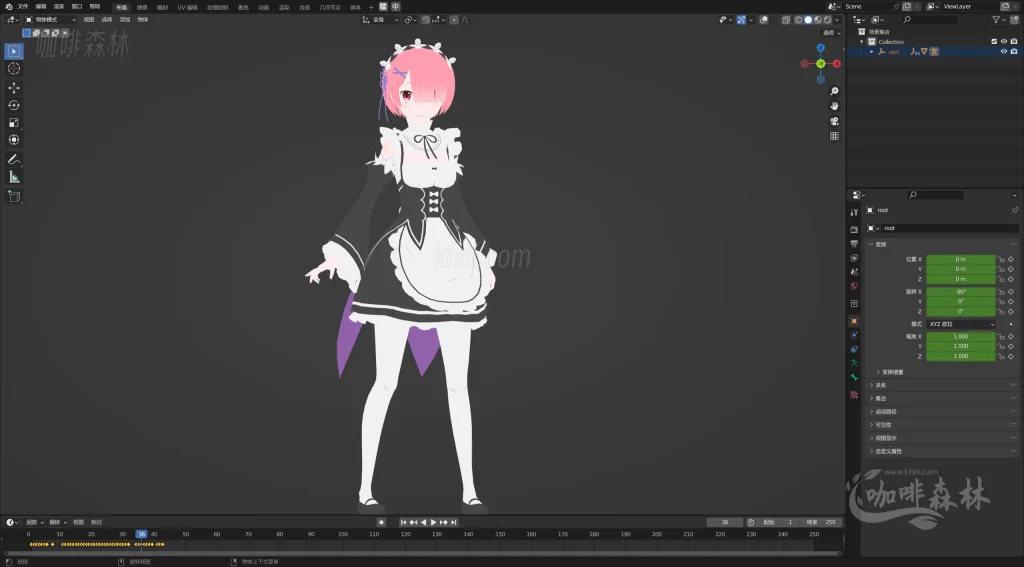Toggle the camera view icon
The height and width of the screenshot is (567, 1024).
[834, 121]
